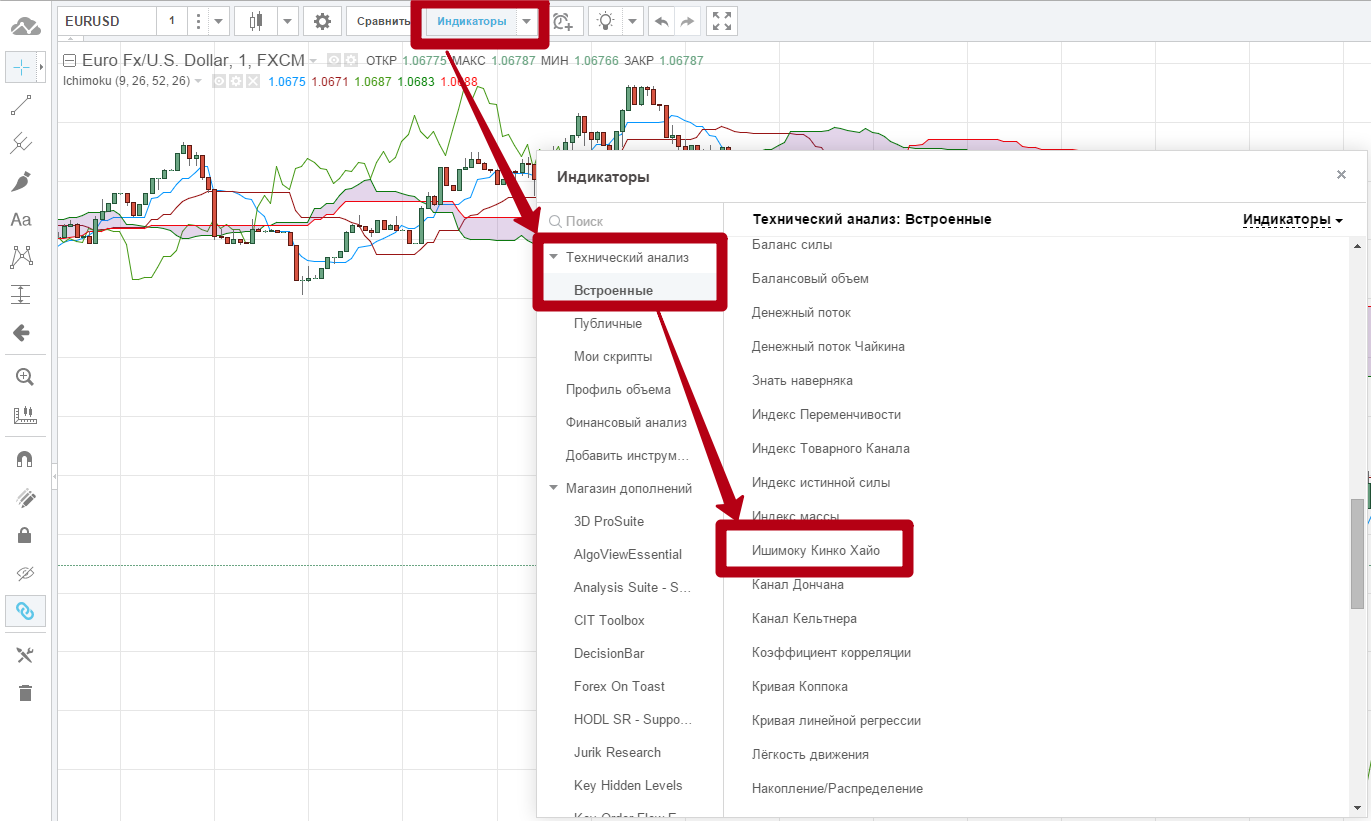Collapse the Euro Fx/U.S. Dollar legend box
The width and height of the screenshot is (1371, 821).
[69, 61]
